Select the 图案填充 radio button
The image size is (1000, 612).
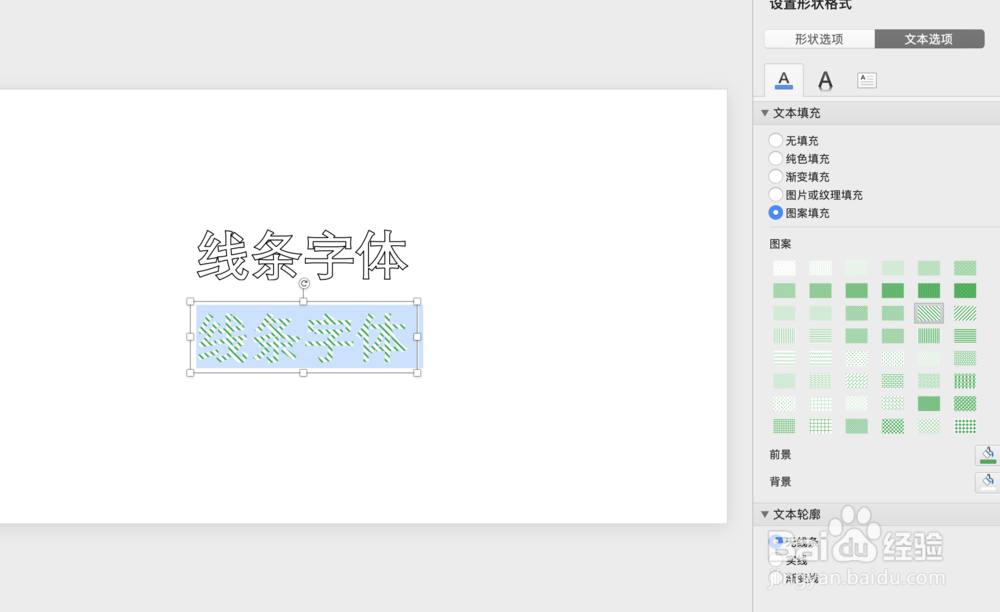(776, 212)
